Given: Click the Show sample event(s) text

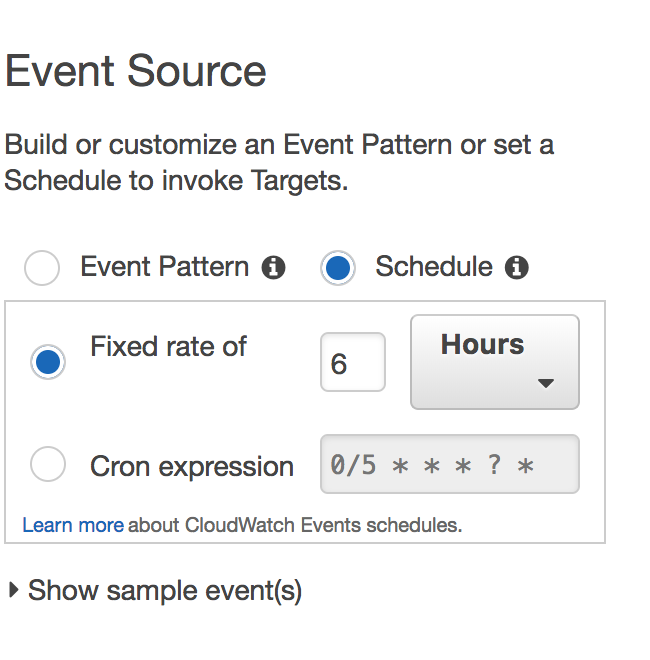Looking at the screenshot, I should (165, 591).
